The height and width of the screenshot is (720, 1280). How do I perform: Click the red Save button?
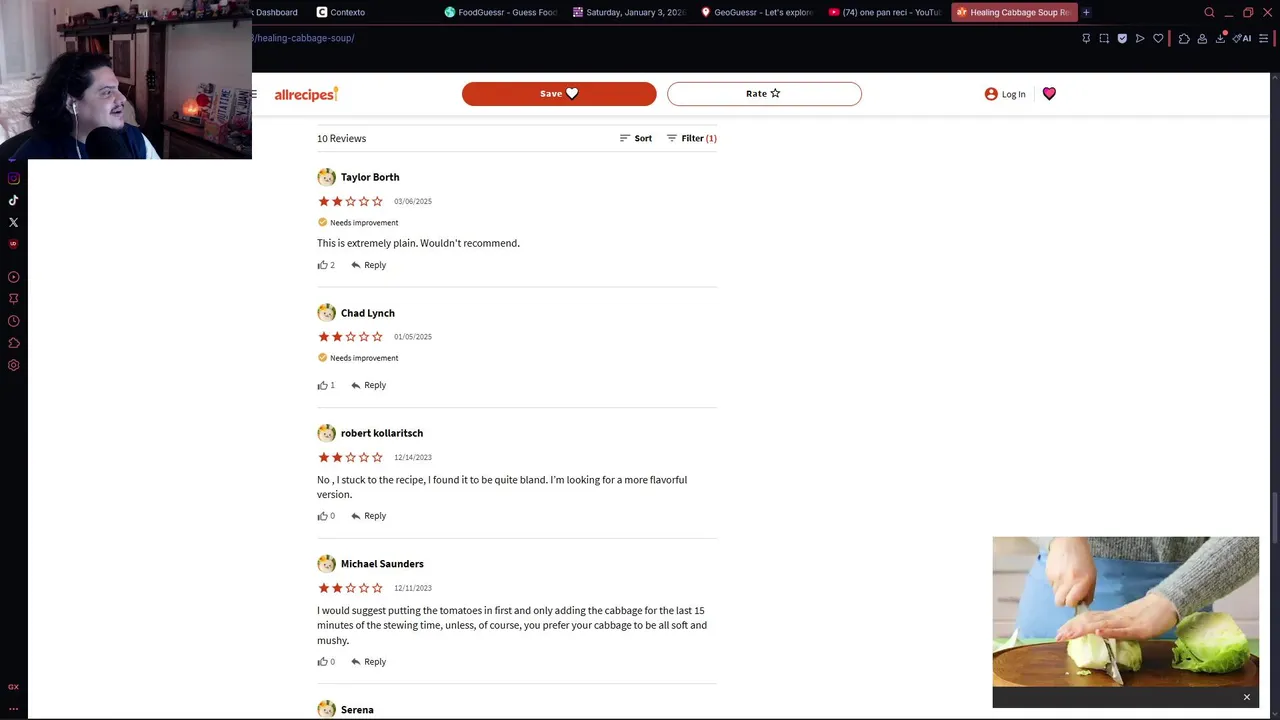coord(559,94)
